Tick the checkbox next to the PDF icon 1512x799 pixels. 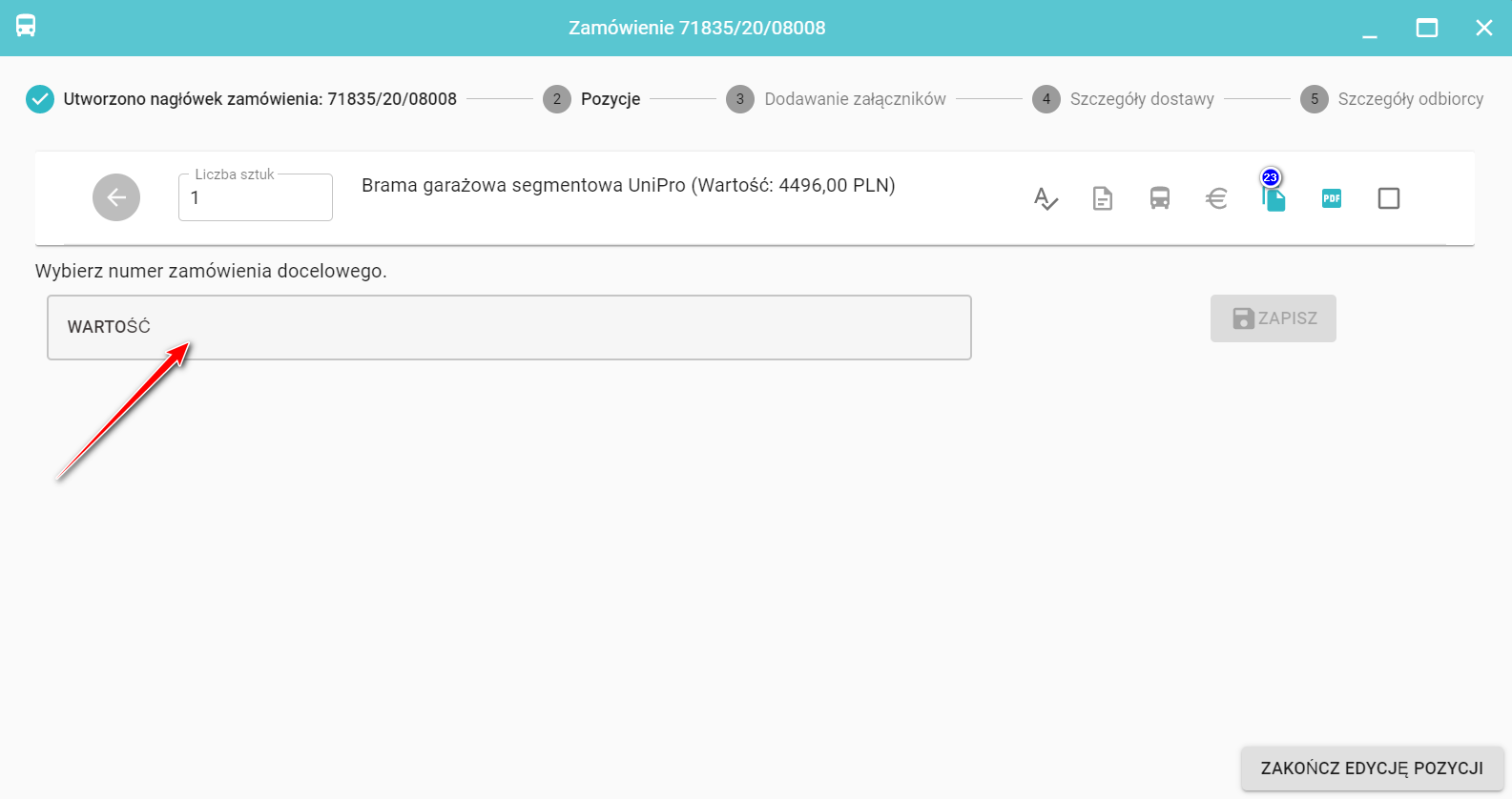pos(1389,198)
